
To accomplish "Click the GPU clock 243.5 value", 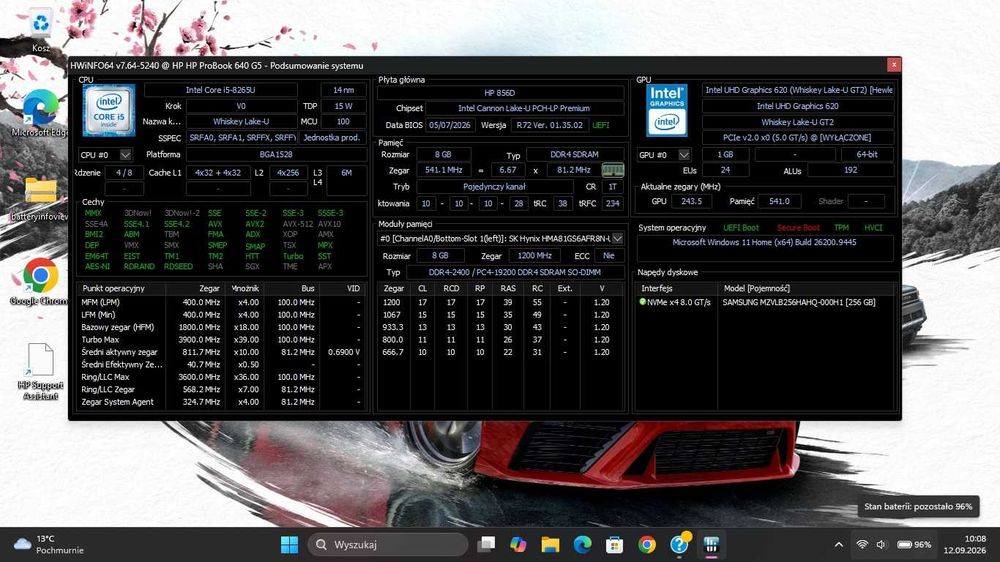I will (691, 201).
